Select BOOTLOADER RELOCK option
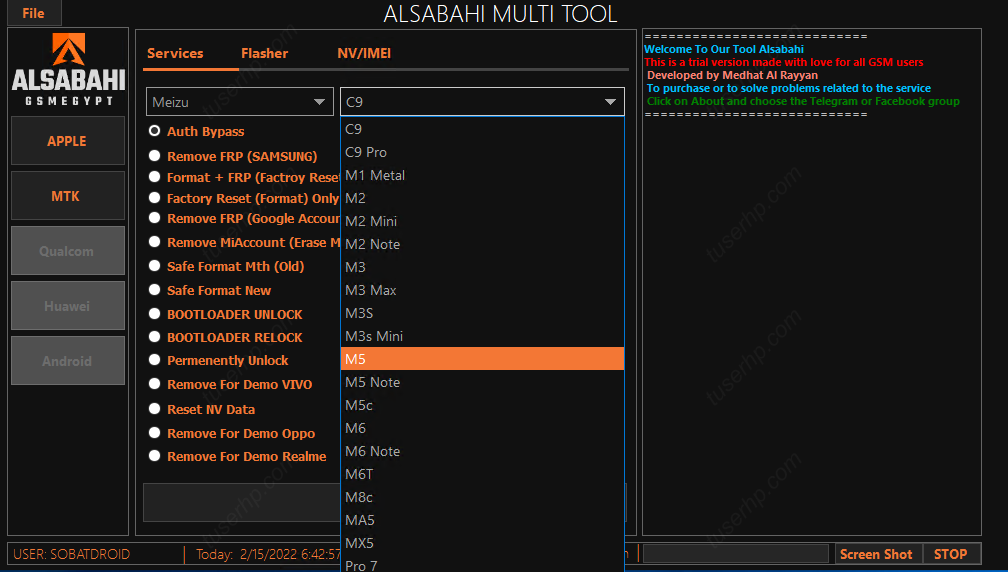The height and width of the screenshot is (572, 1008). coord(226,337)
